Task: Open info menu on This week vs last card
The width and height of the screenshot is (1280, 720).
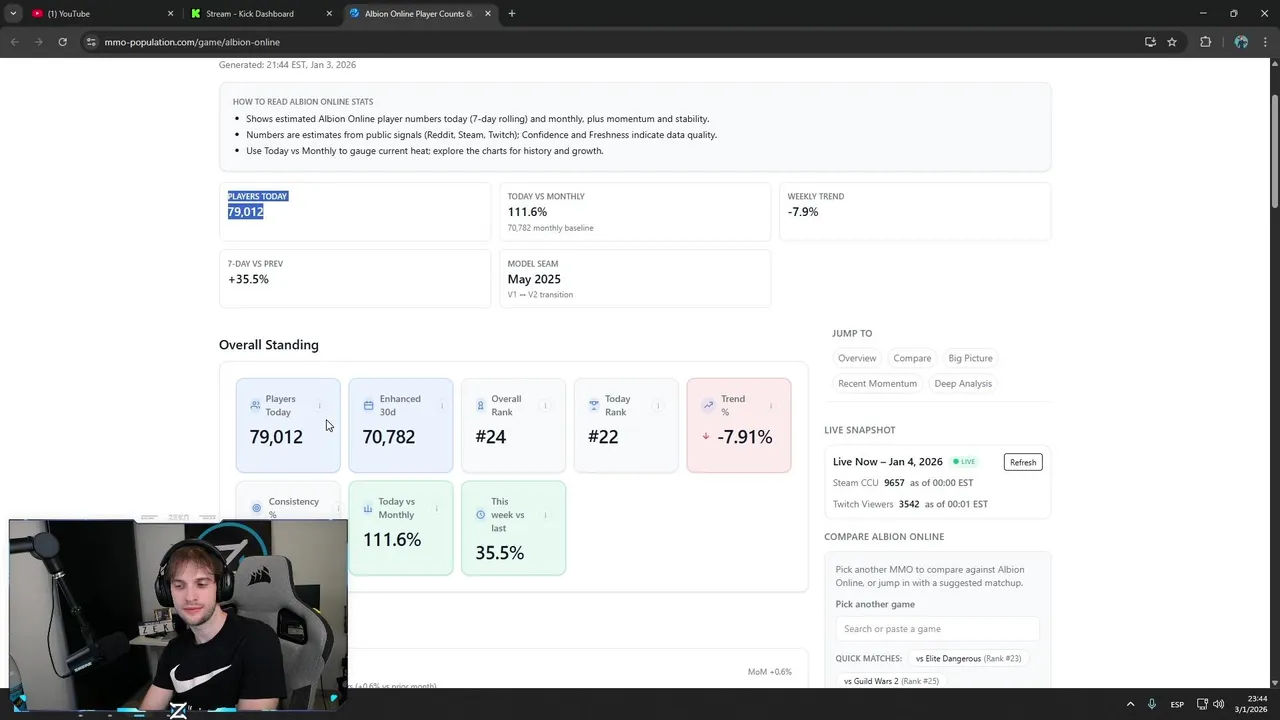Action: [x=545, y=515]
